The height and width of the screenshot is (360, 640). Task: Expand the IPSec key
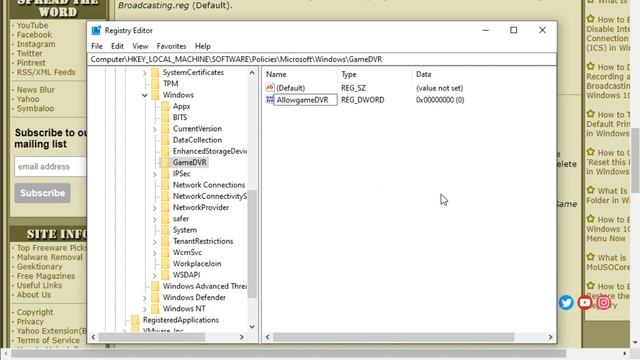point(155,174)
